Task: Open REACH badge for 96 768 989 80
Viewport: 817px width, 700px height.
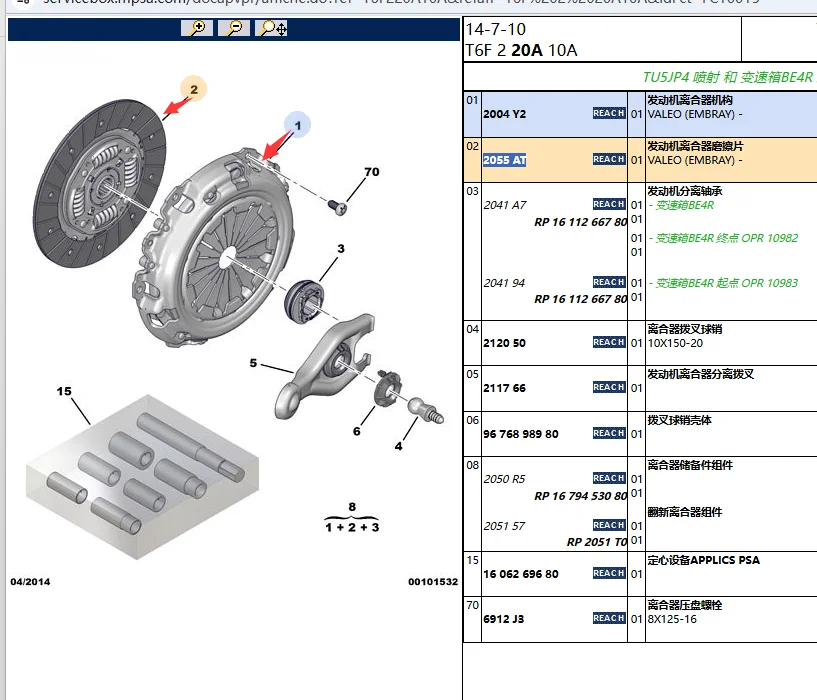Action: point(609,433)
